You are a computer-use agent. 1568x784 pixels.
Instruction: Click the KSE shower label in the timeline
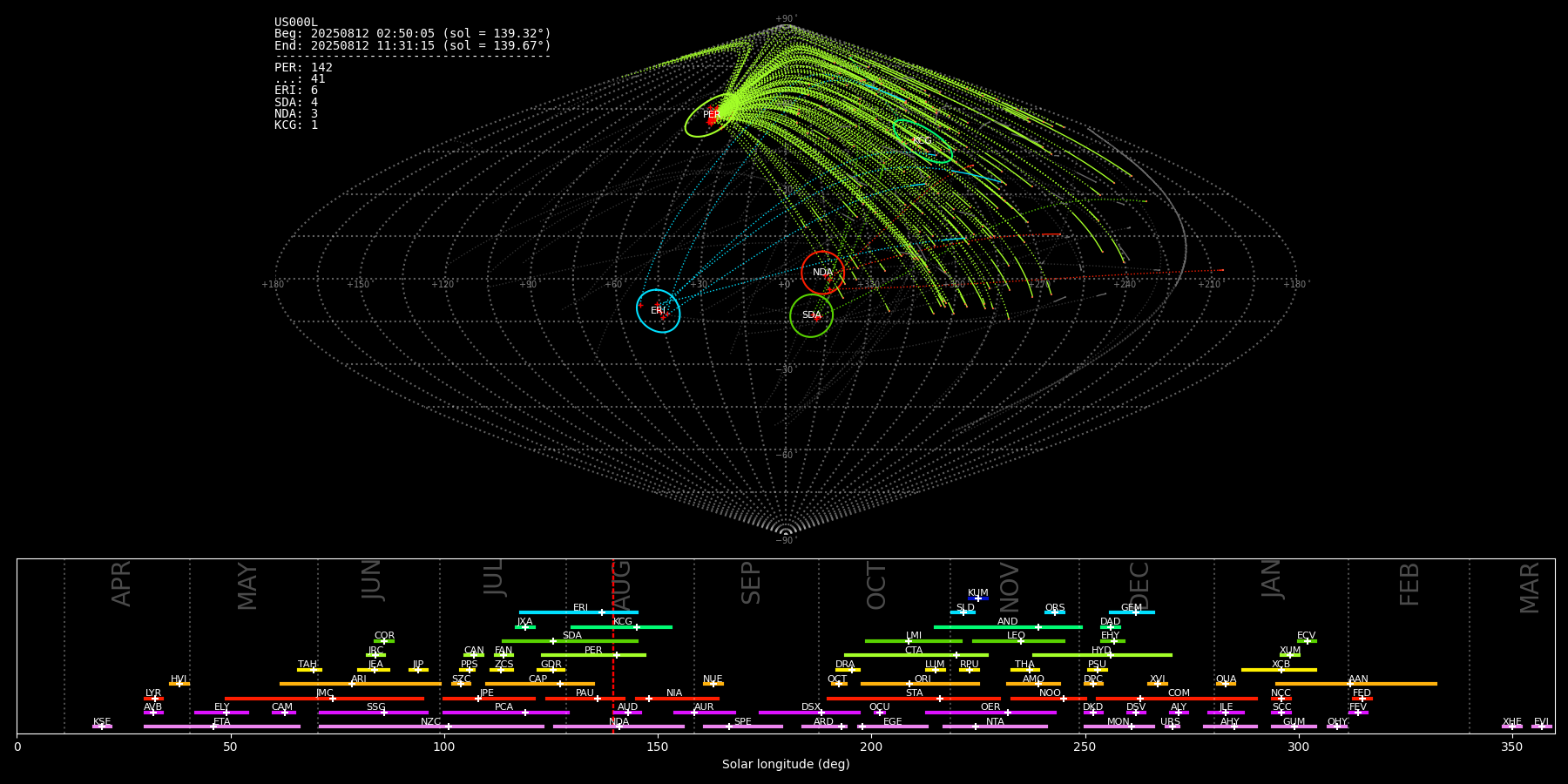102,722
